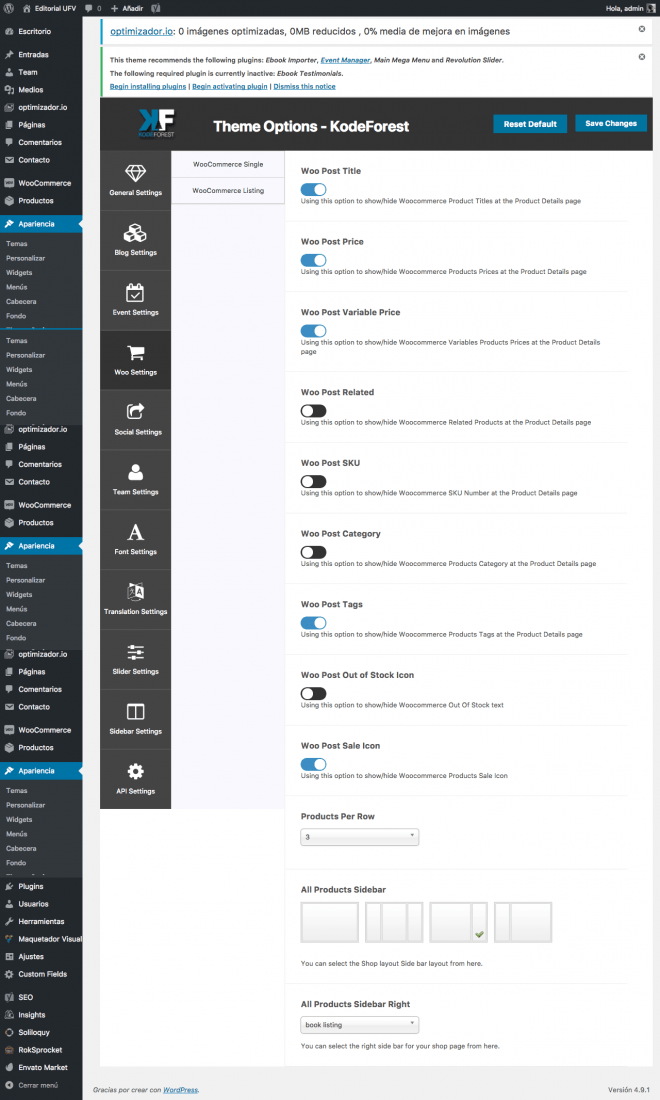Toggle Woo Post Tags switch
Image resolution: width=660 pixels, height=1100 pixels.
click(x=314, y=623)
